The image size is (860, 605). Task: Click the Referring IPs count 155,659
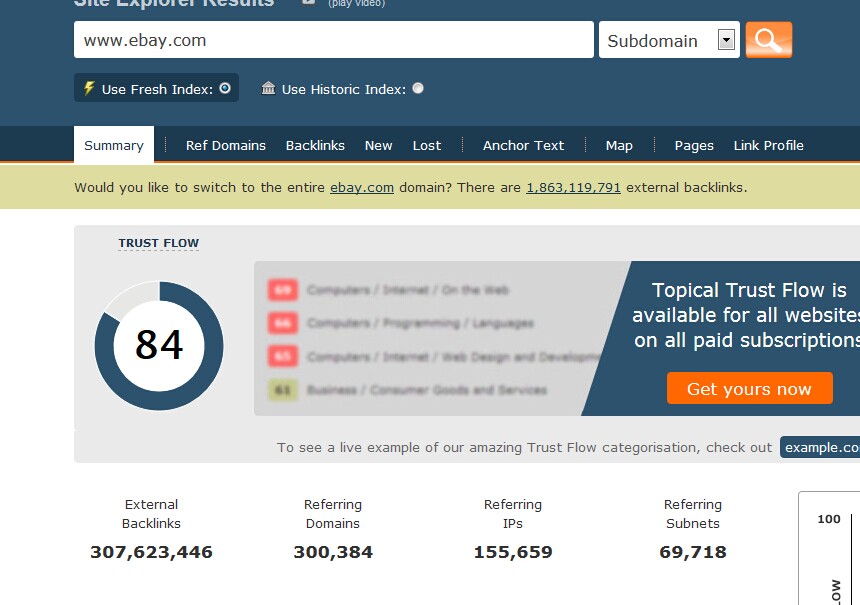click(513, 552)
